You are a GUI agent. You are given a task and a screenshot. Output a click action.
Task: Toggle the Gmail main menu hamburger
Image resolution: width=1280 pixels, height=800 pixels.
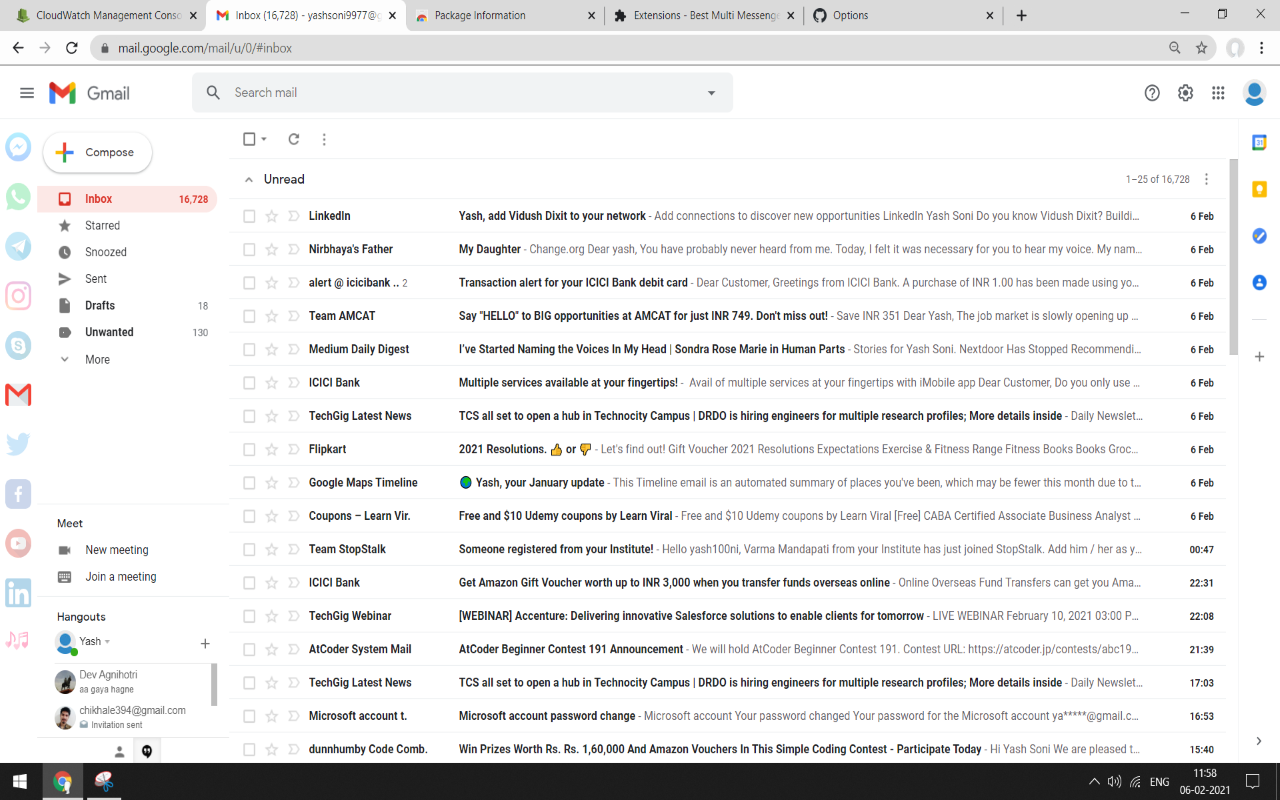pyautogui.click(x=27, y=93)
